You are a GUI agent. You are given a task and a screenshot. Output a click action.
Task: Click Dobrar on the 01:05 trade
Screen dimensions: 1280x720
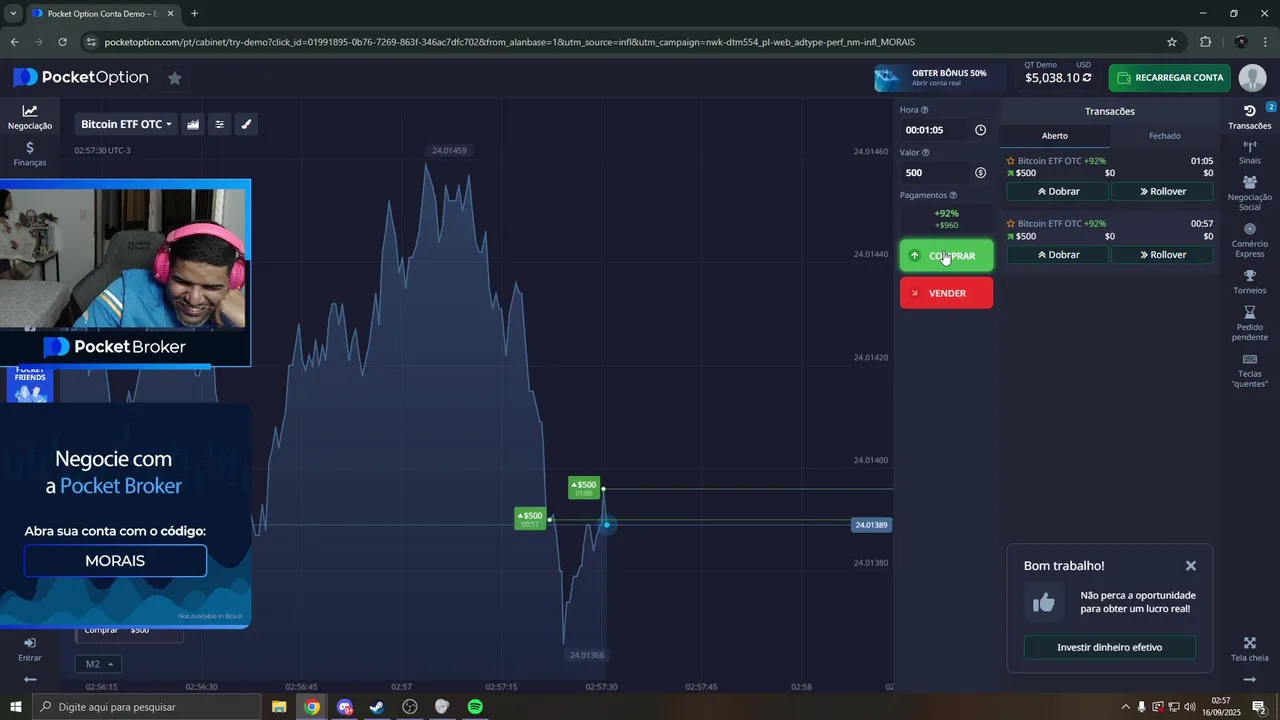click(1058, 191)
